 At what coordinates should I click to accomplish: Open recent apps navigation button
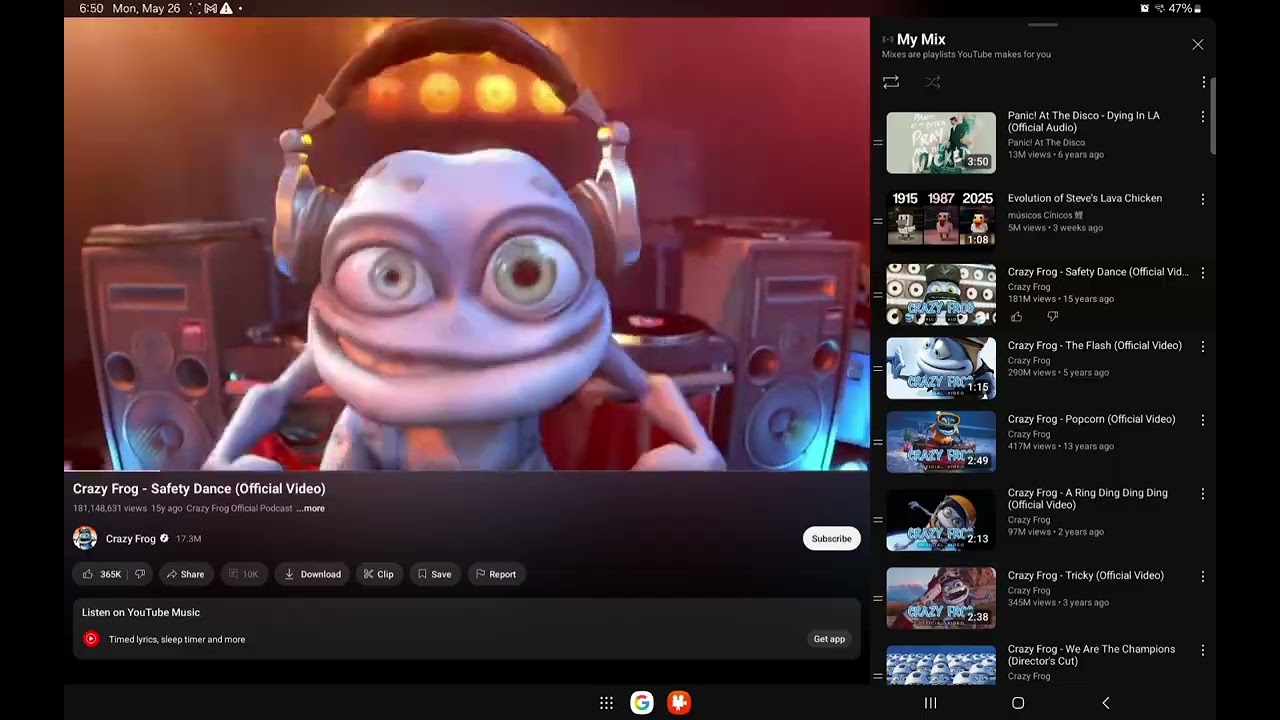click(x=930, y=703)
